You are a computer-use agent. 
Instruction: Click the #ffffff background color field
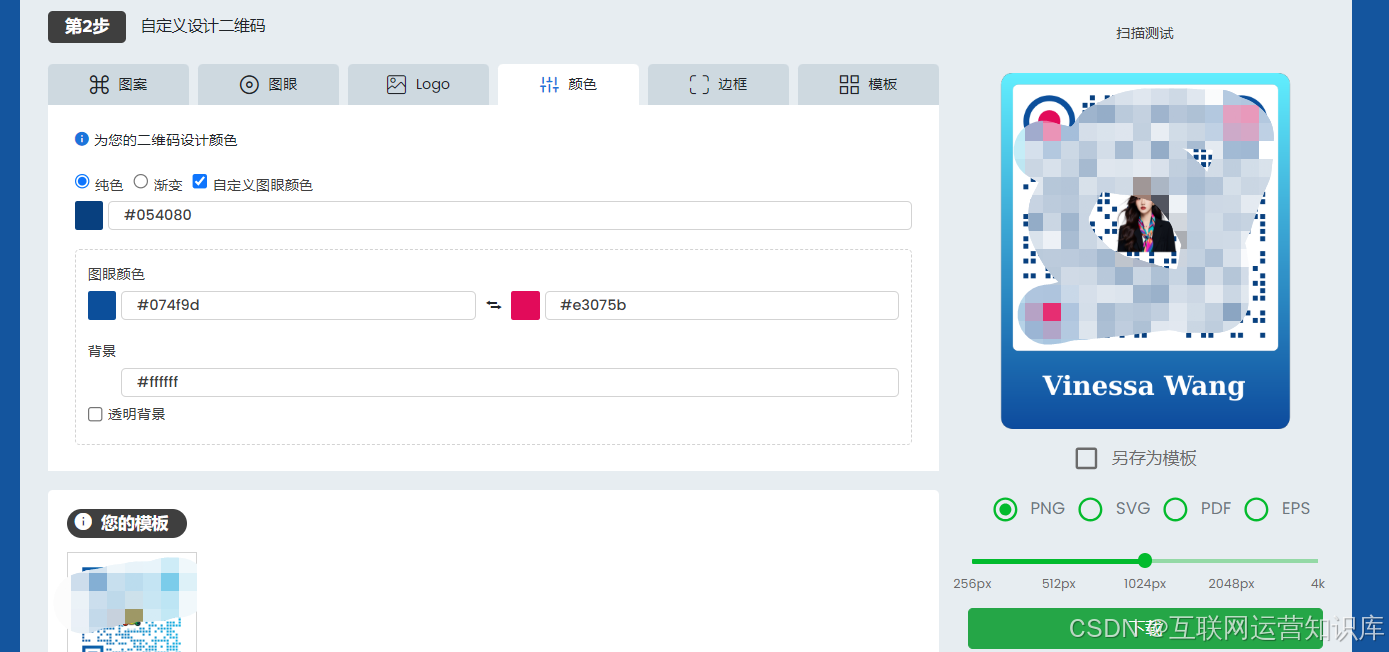tap(510, 382)
